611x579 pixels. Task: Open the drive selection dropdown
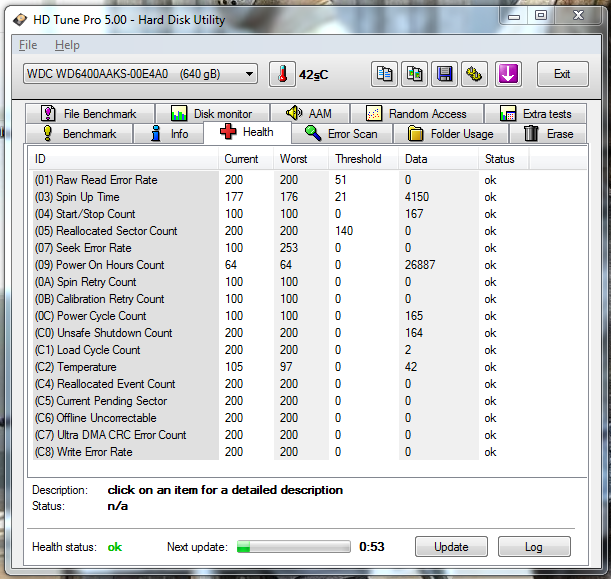click(x=140, y=74)
